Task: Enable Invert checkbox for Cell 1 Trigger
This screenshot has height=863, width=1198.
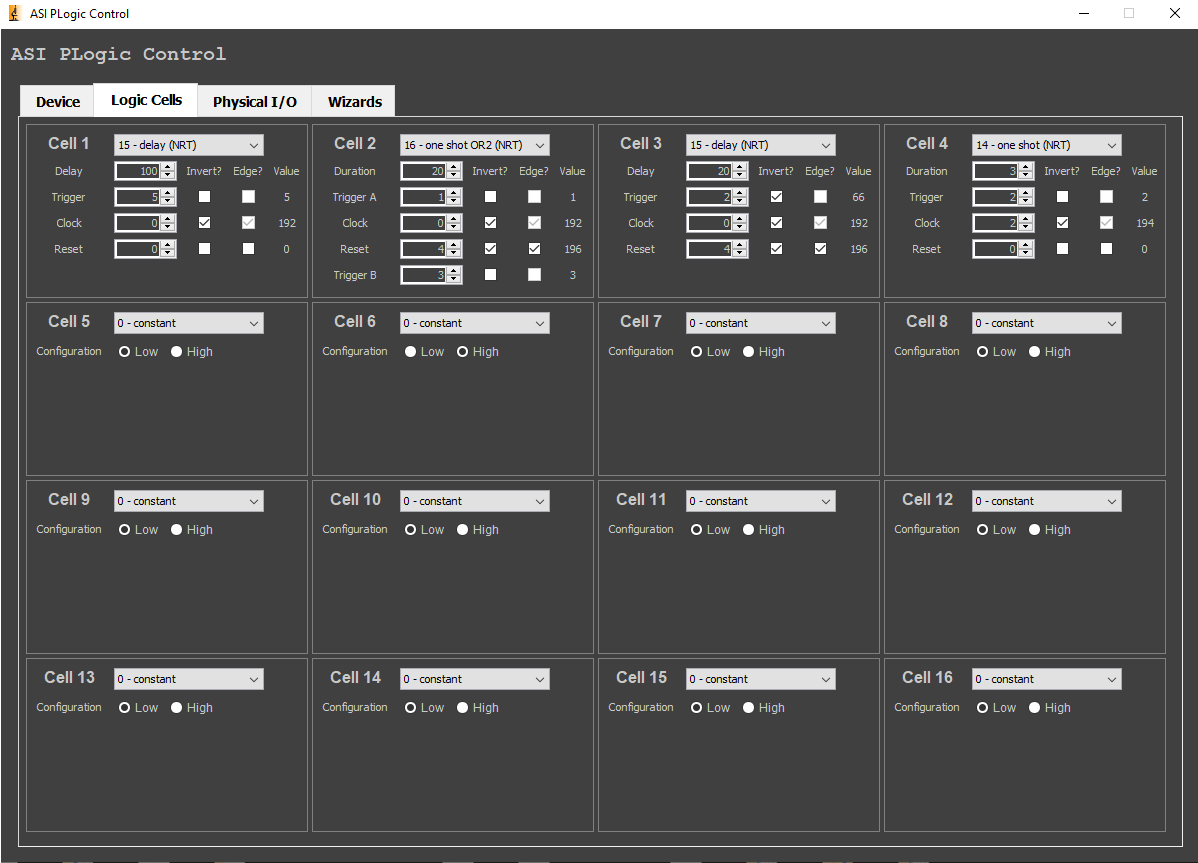Action: click(x=205, y=197)
